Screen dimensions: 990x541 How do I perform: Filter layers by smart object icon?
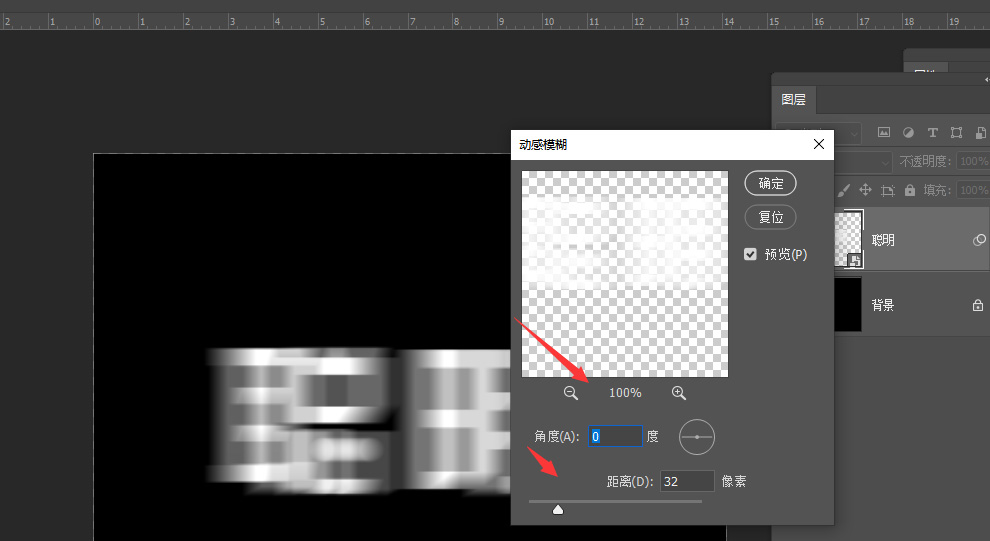point(981,133)
